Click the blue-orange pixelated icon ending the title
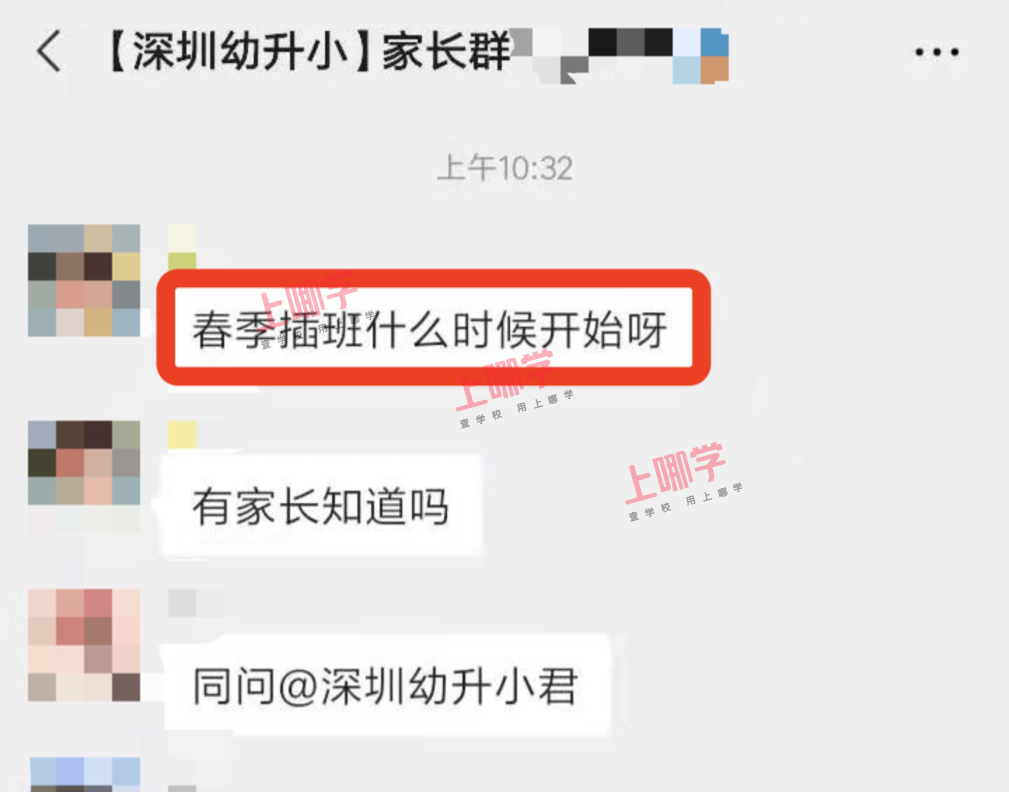The height and width of the screenshot is (792, 1009). point(701,56)
